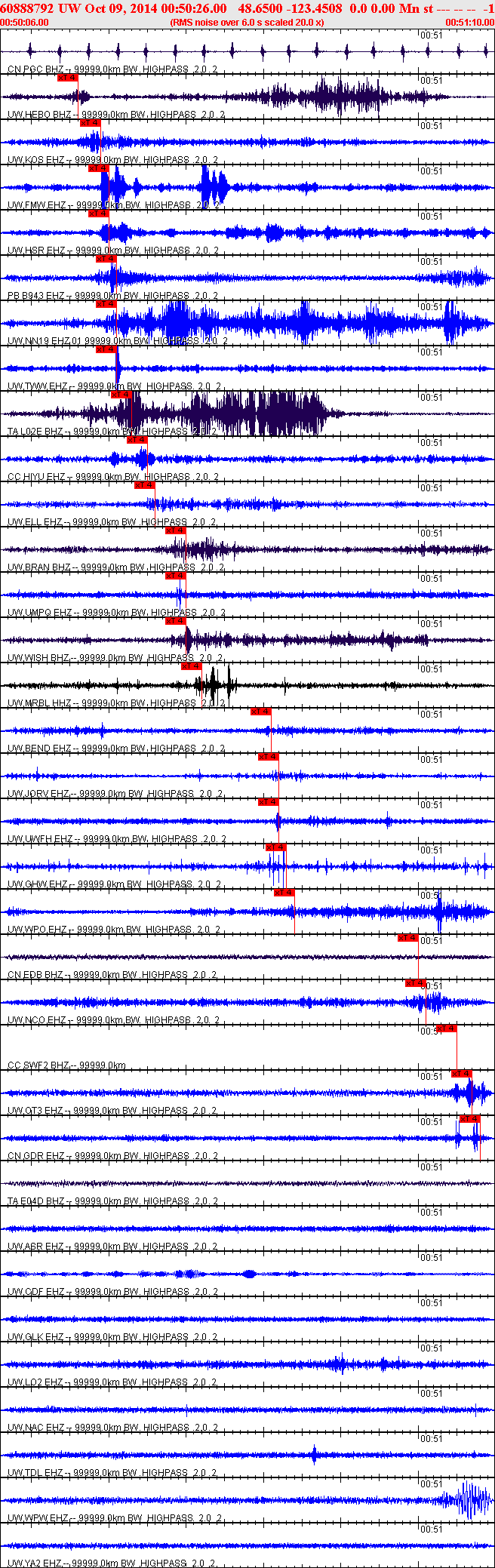495x1568 pixels.
Task: Click the red pick flag above KOS trace
Action: [91, 123]
